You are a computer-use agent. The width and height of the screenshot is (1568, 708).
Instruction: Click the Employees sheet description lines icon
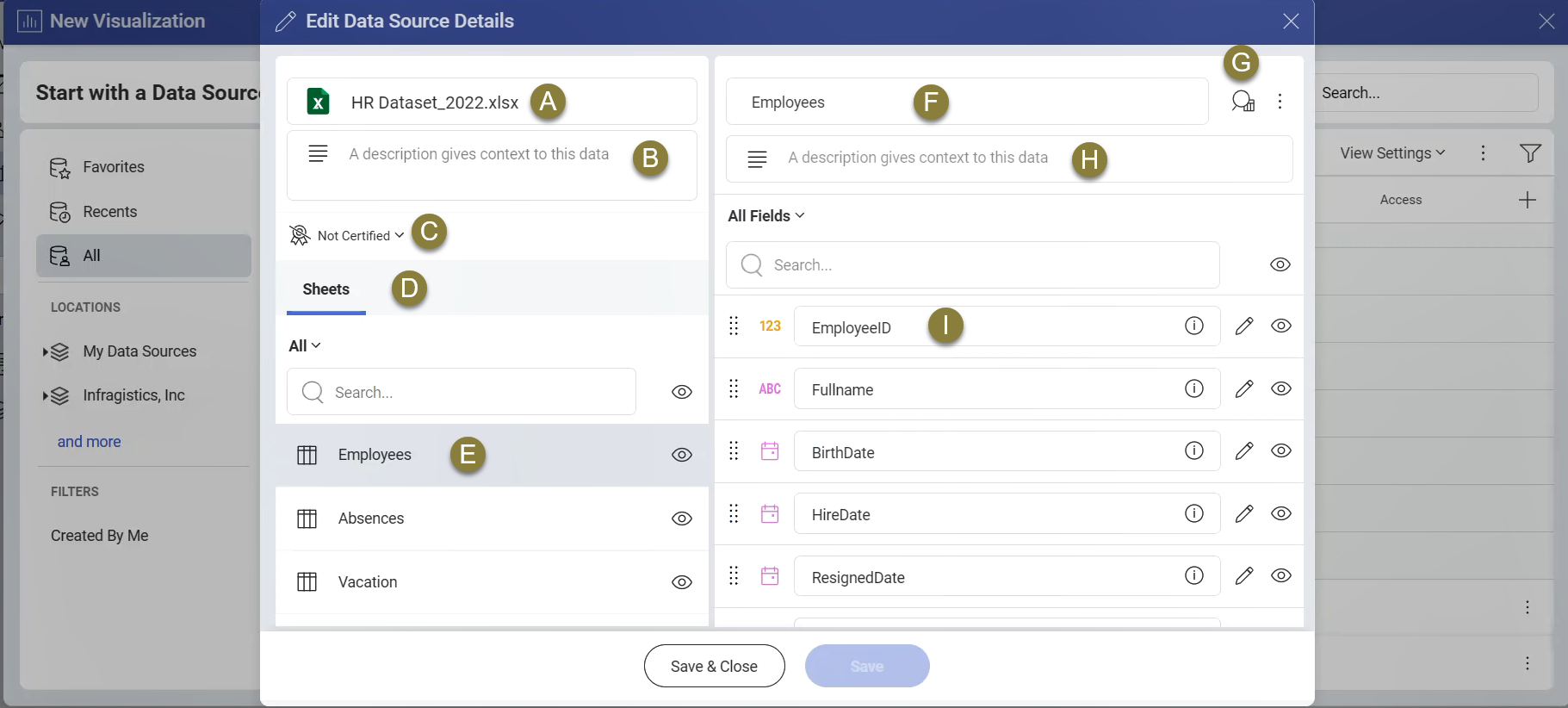757,158
